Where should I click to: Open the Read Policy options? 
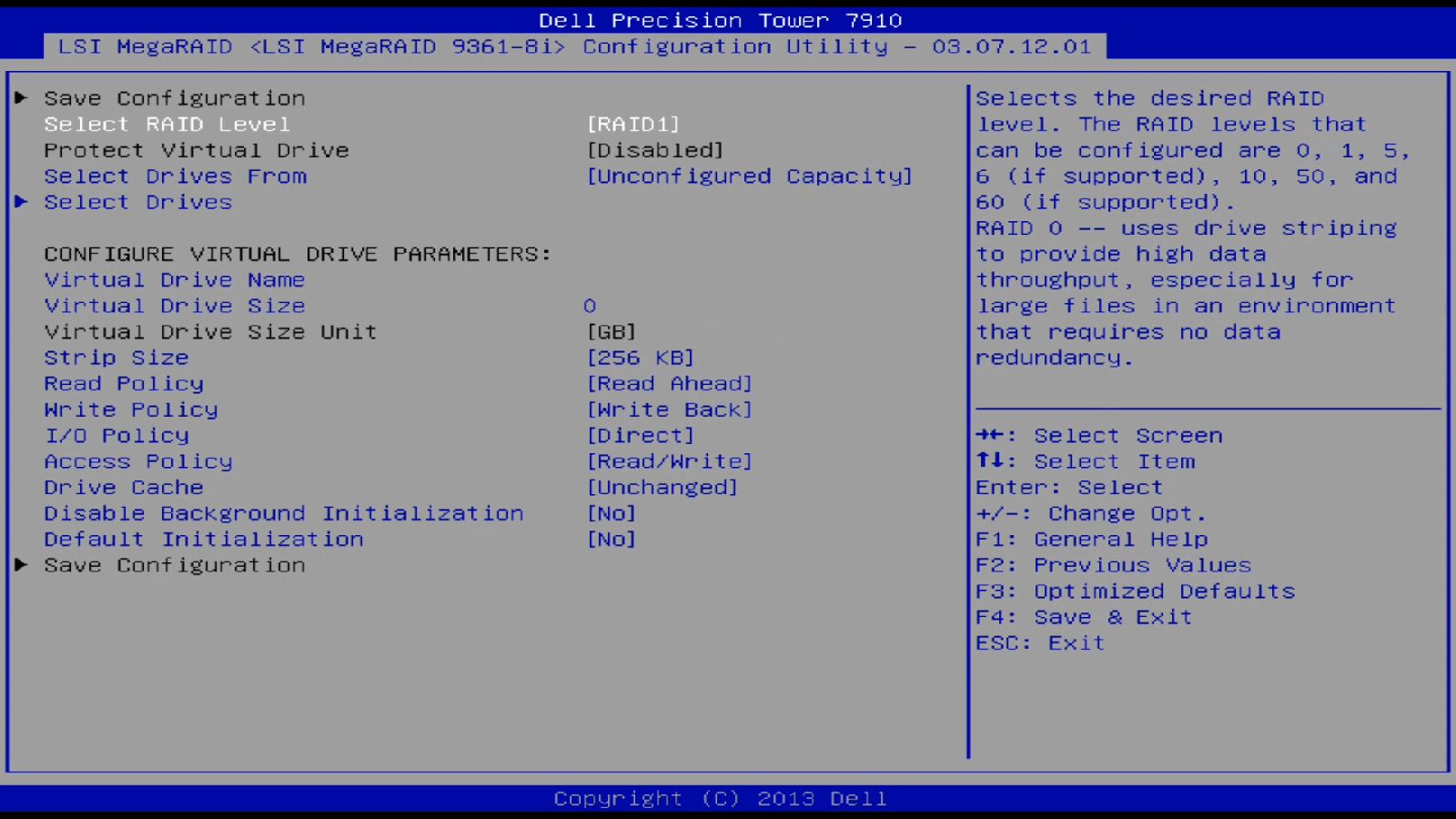pos(669,383)
